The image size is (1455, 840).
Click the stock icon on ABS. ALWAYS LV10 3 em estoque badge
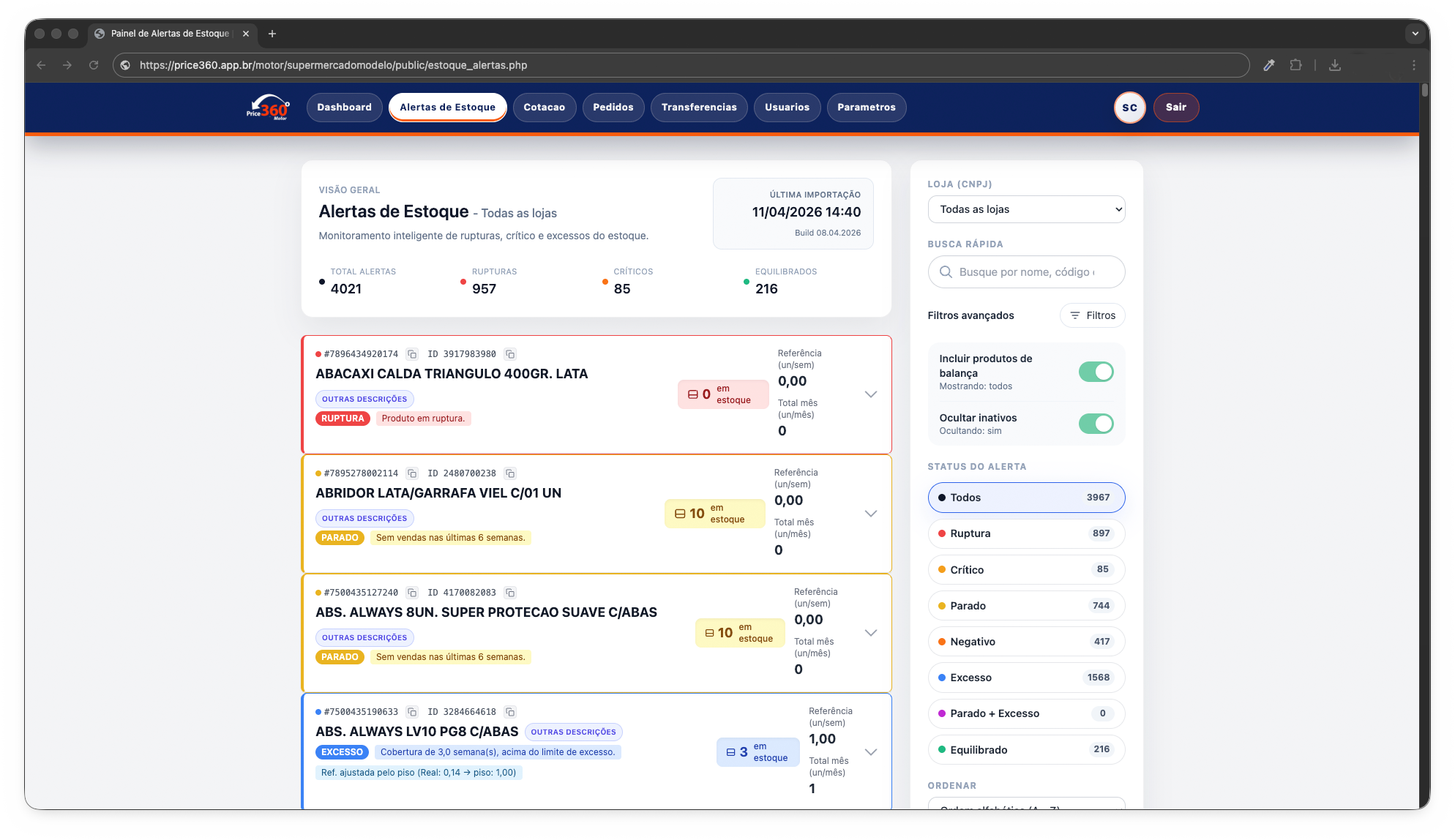(x=730, y=752)
